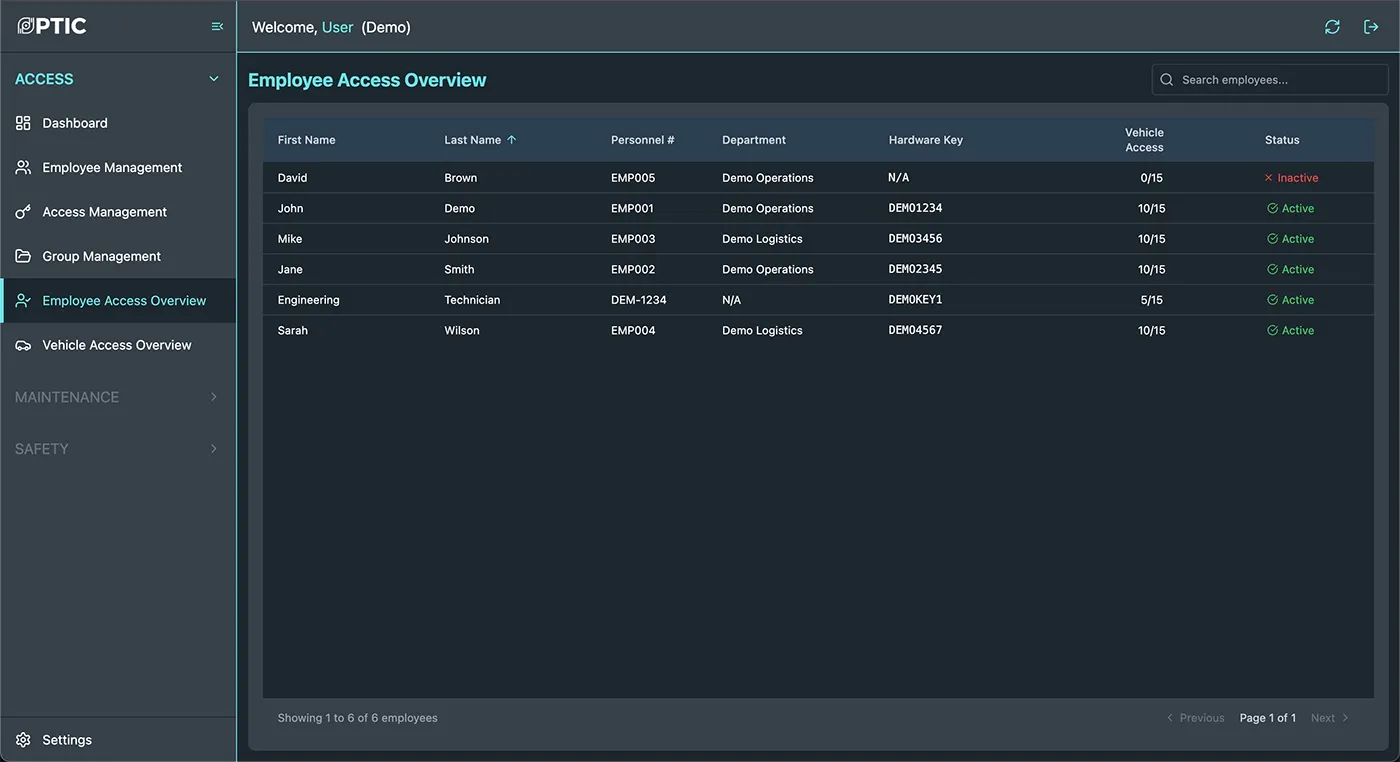Click the OPTIC logo

(52, 26)
